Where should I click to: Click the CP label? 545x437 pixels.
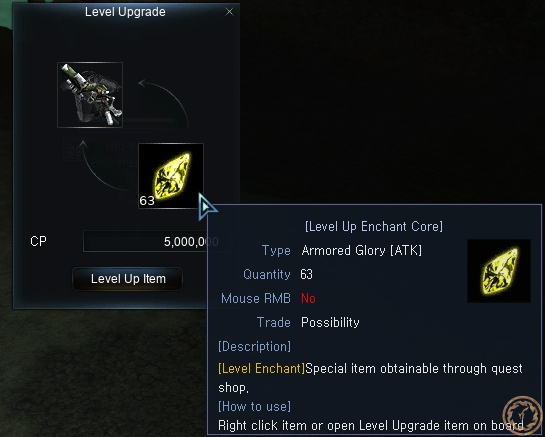pos(38,241)
